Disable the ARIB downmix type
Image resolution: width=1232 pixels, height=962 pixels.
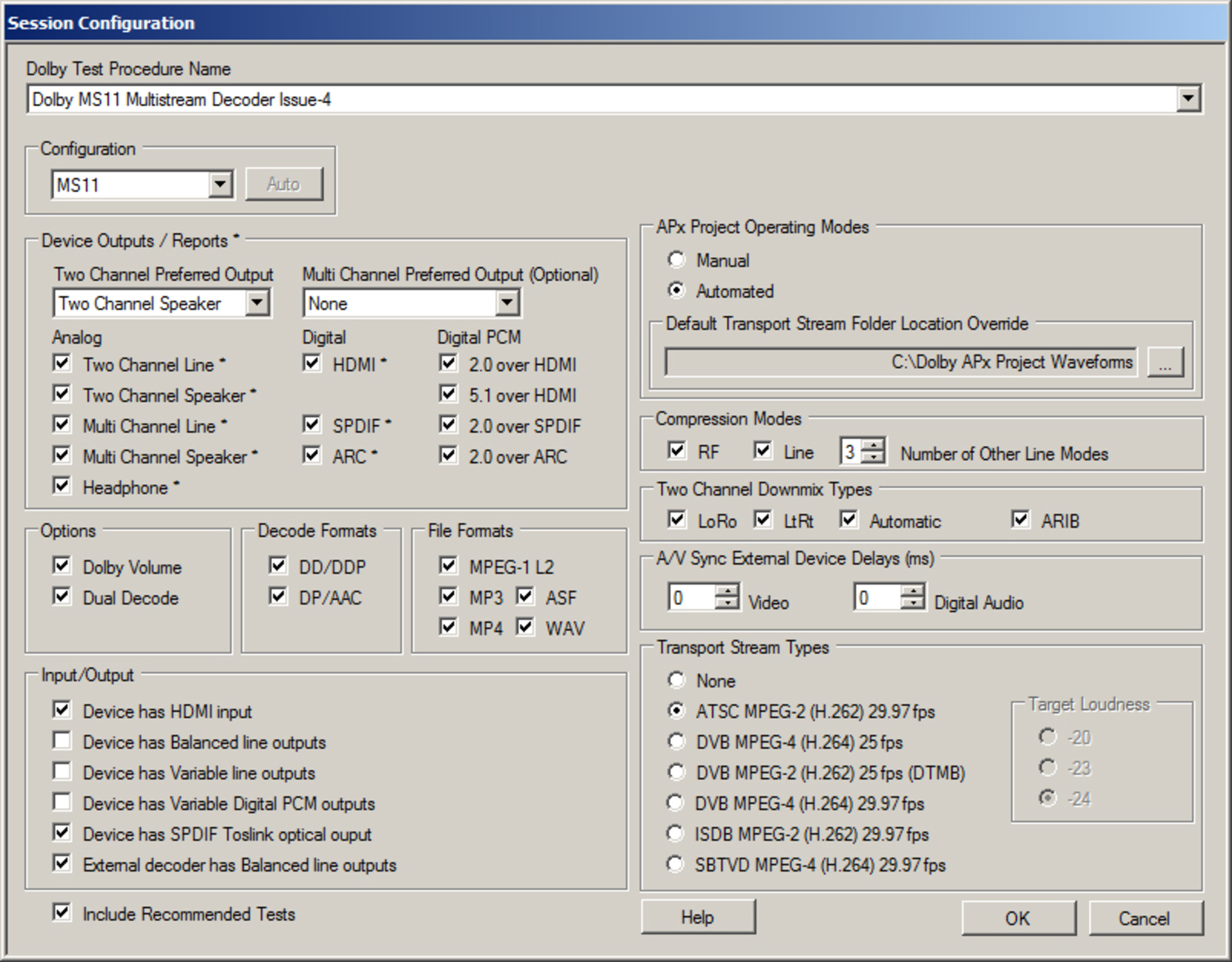pyautogui.click(x=1020, y=519)
